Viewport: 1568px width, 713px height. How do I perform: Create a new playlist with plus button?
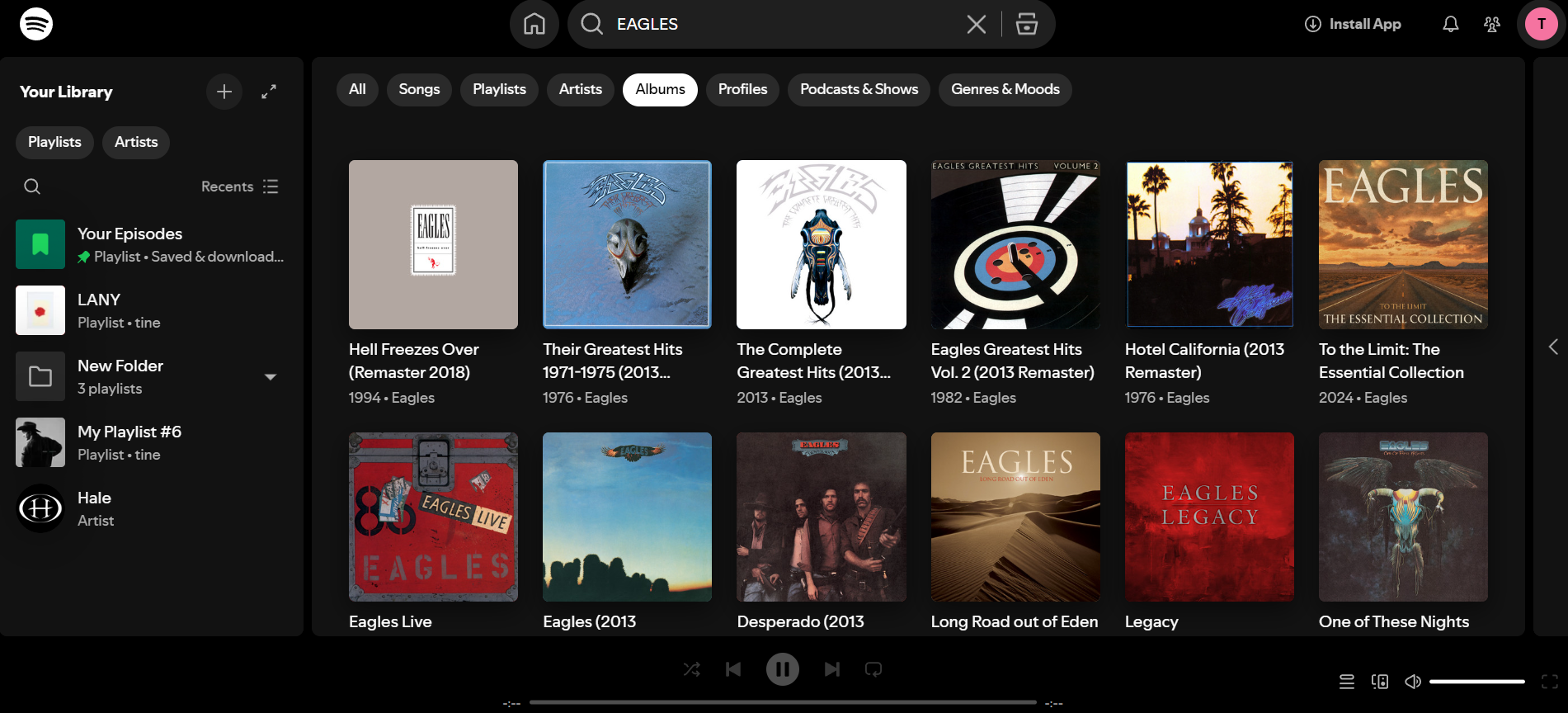pos(224,92)
